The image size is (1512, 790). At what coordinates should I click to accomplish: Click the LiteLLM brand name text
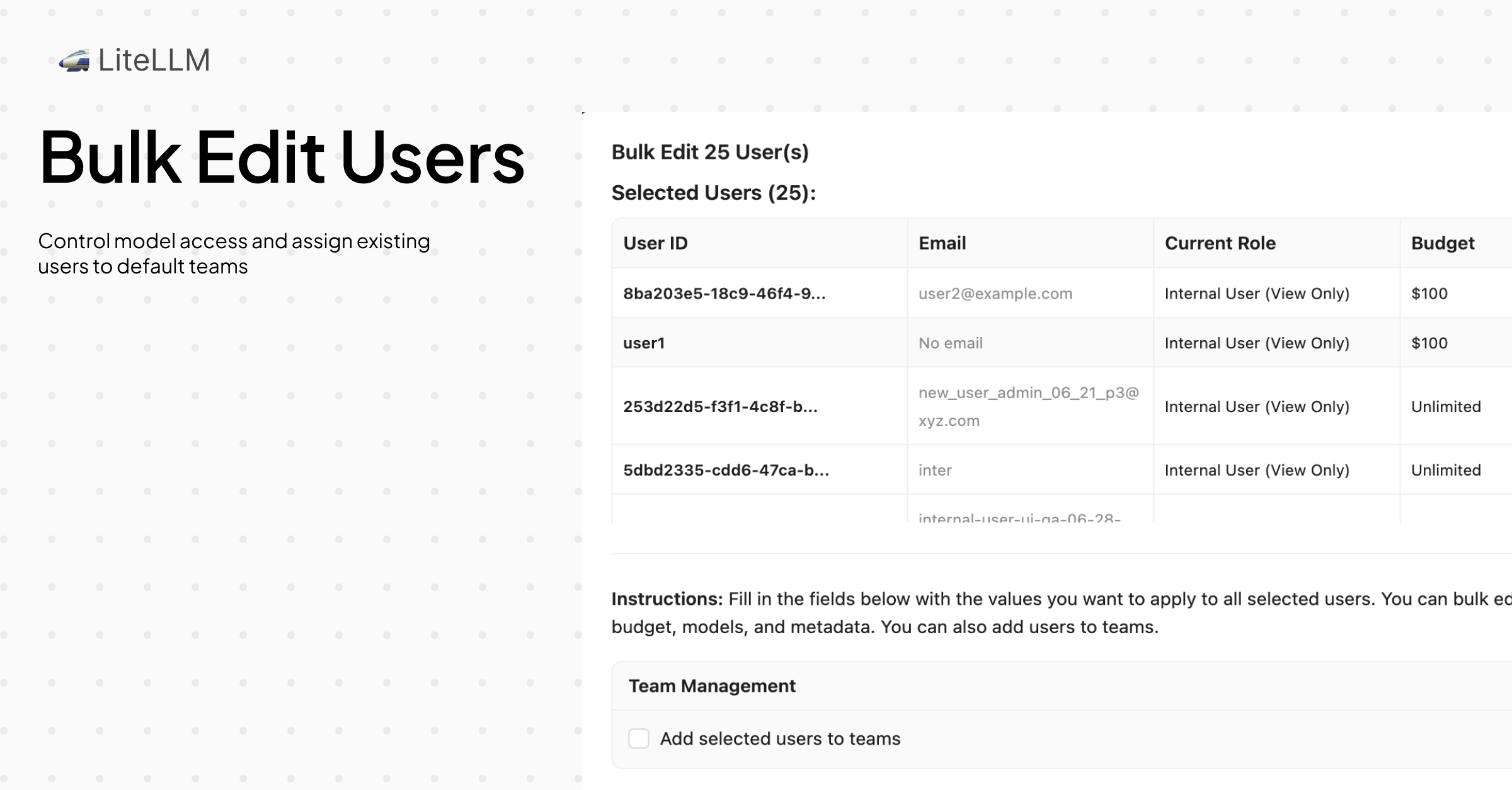click(x=154, y=60)
